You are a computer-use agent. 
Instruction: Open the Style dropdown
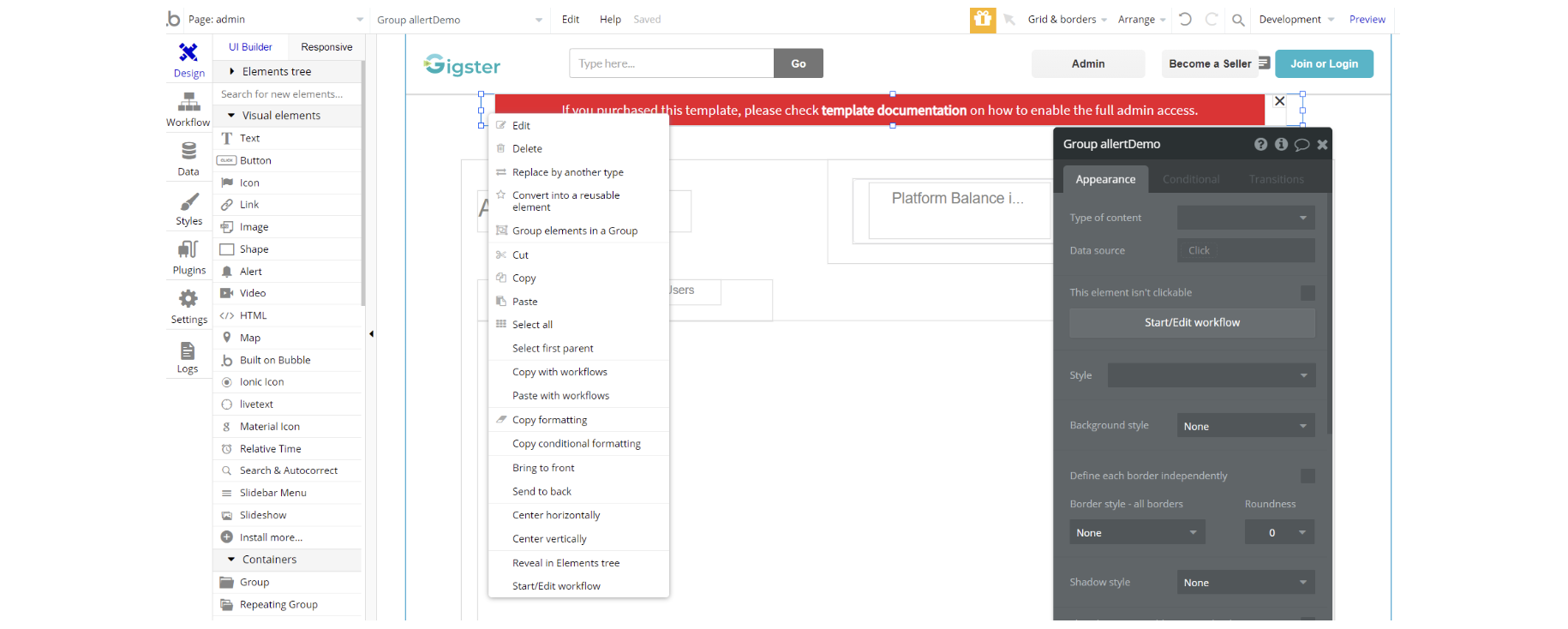[1212, 375]
